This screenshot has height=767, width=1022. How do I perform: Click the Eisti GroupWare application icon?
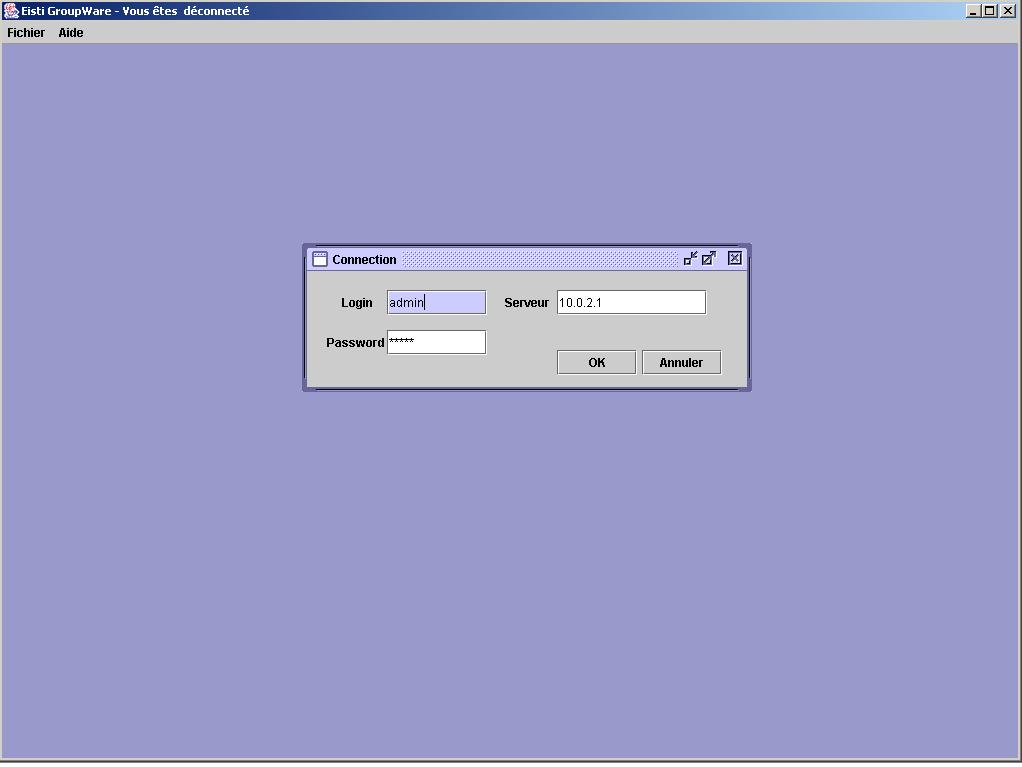[11, 11]
